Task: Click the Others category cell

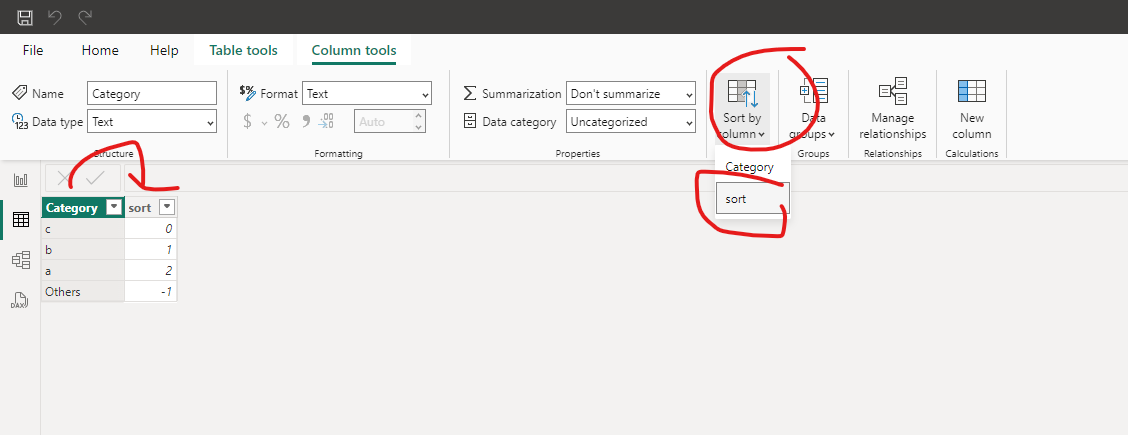Action: 83,292
